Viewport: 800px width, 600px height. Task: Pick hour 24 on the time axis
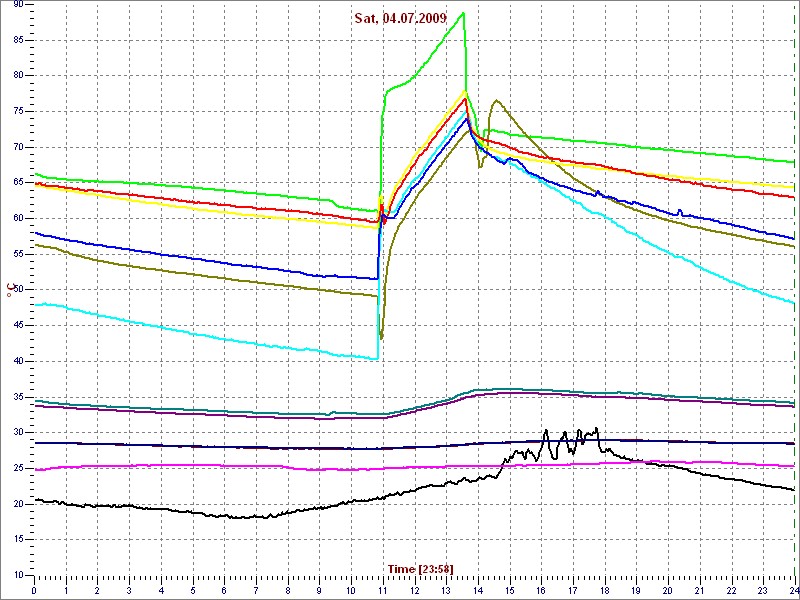(794, 591)
